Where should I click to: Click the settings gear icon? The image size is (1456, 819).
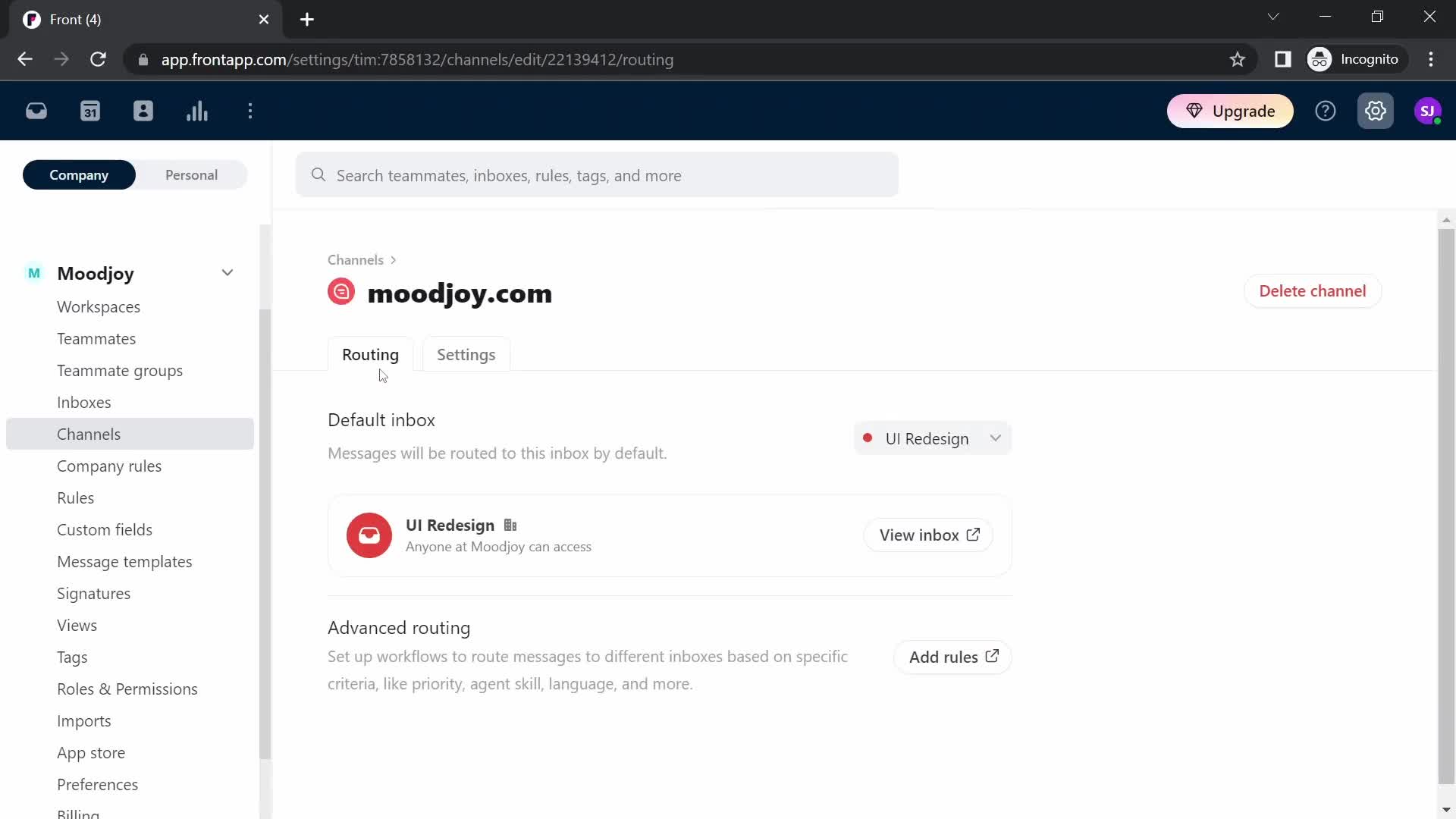coord(1376,111)
